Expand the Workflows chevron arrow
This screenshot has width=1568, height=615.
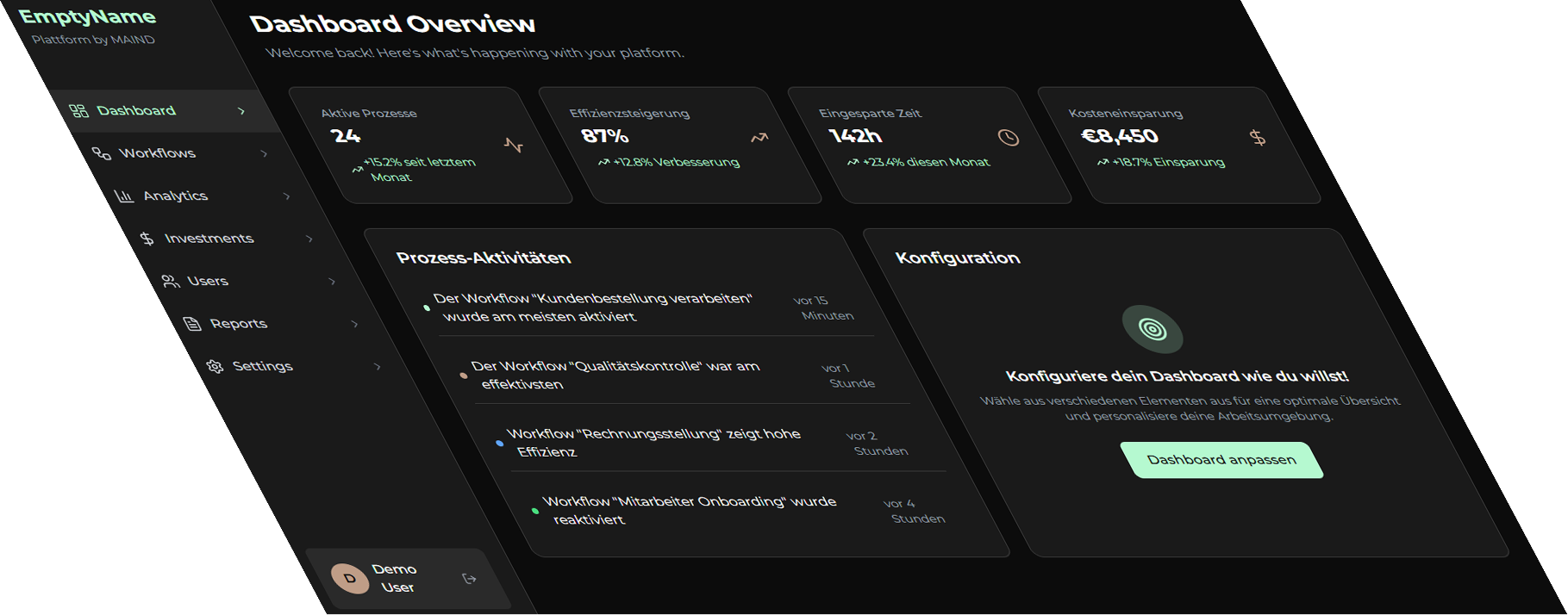(265, 154)
